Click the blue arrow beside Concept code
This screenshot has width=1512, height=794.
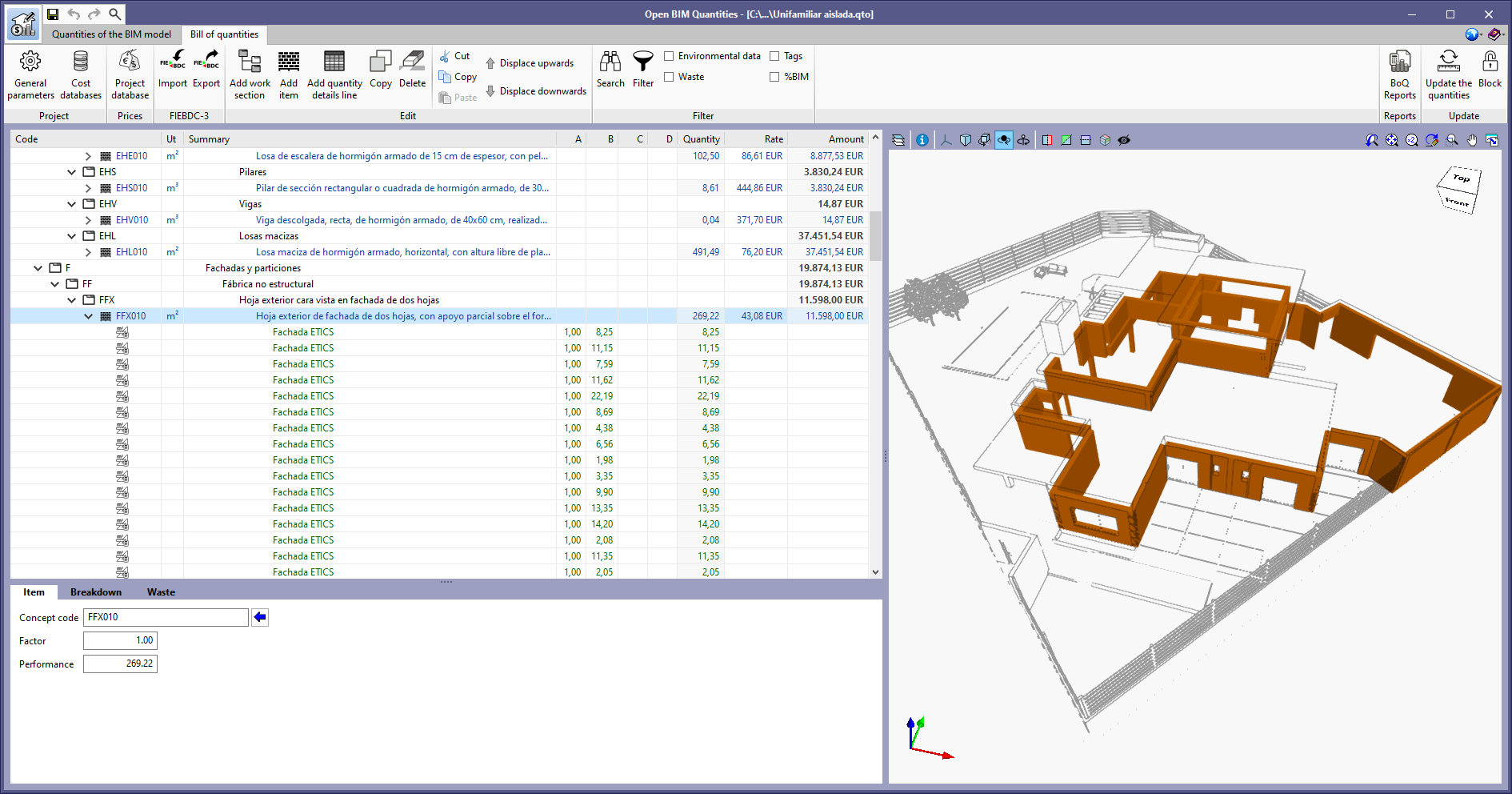point(260,617)
